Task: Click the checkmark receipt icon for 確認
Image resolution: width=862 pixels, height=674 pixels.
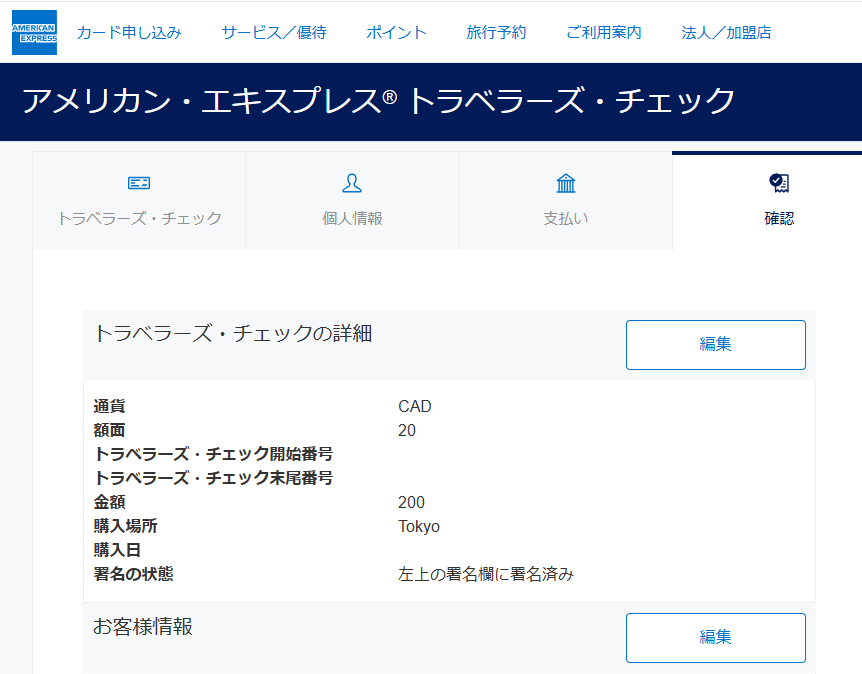Action: pos(779,183)
